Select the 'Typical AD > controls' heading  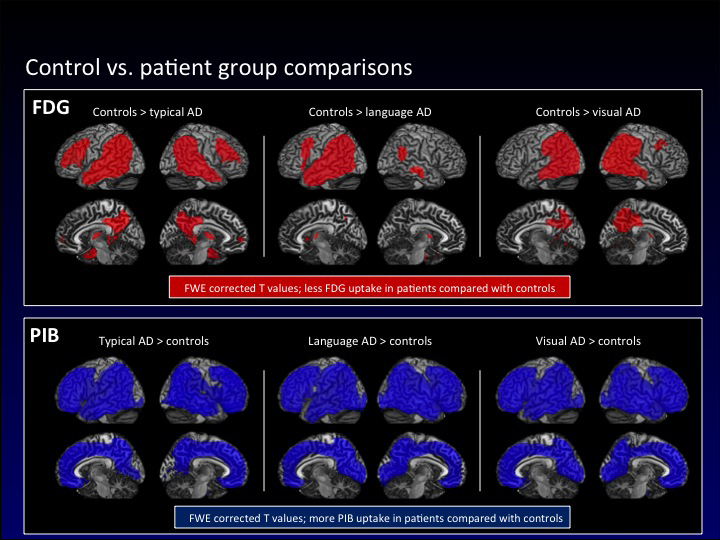154,341
